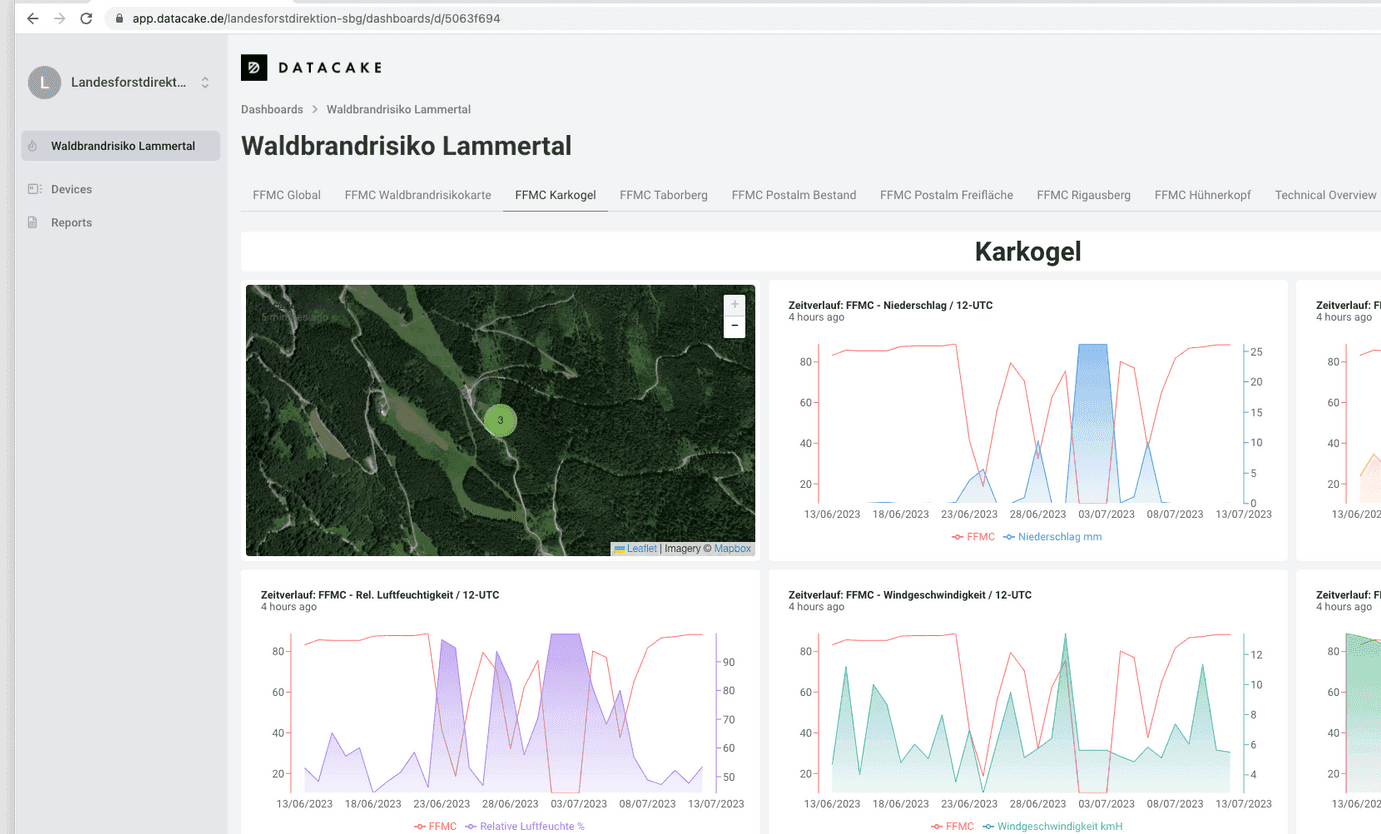Toggle FFMC series in Windgeschwindigkeit chart legend
1381x834 pixels.
pos(952,826)
